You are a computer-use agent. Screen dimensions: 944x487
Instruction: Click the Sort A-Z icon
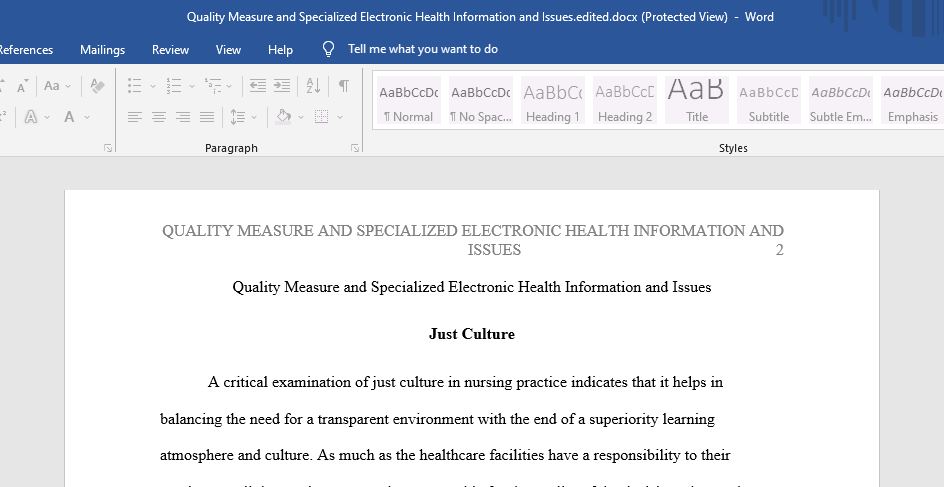pyautogui.click(x=313, y=86)
